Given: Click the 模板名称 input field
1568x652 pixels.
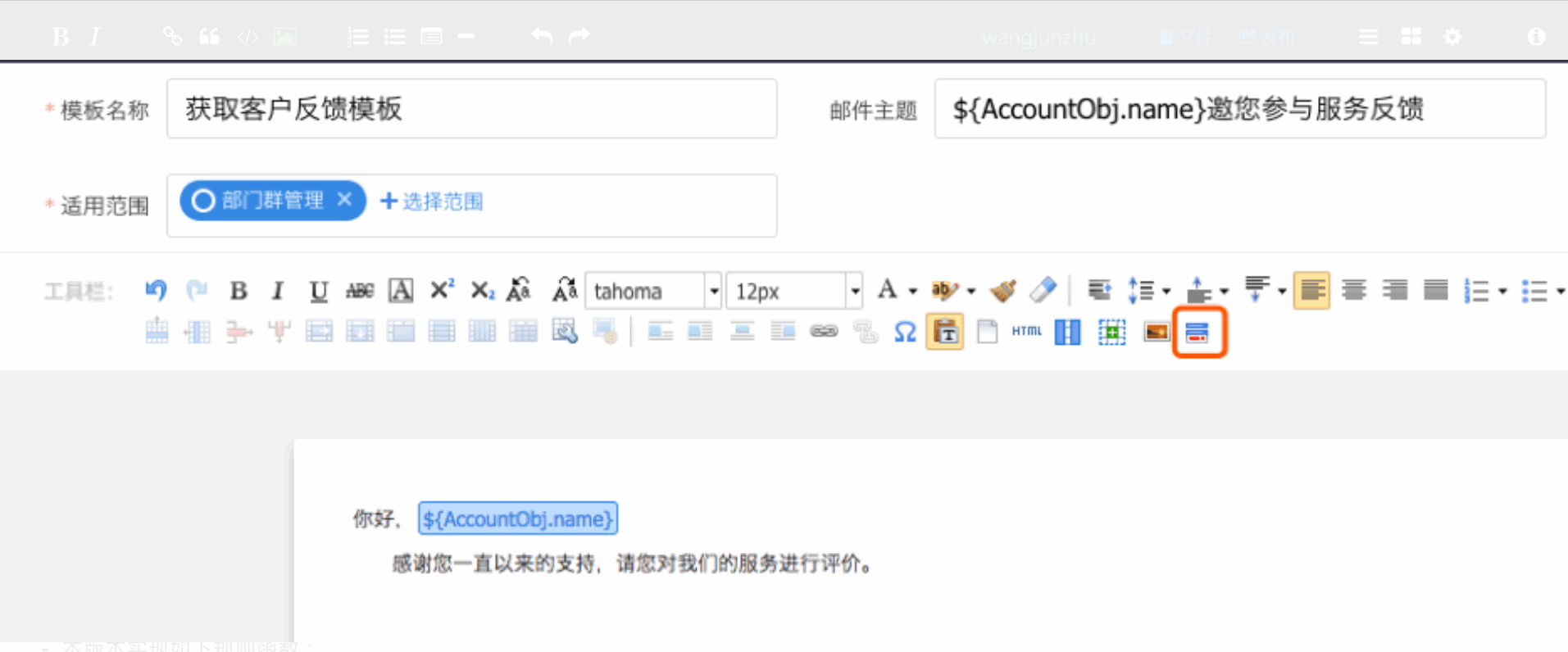Looking at the screenshot, I should (472, 109).
